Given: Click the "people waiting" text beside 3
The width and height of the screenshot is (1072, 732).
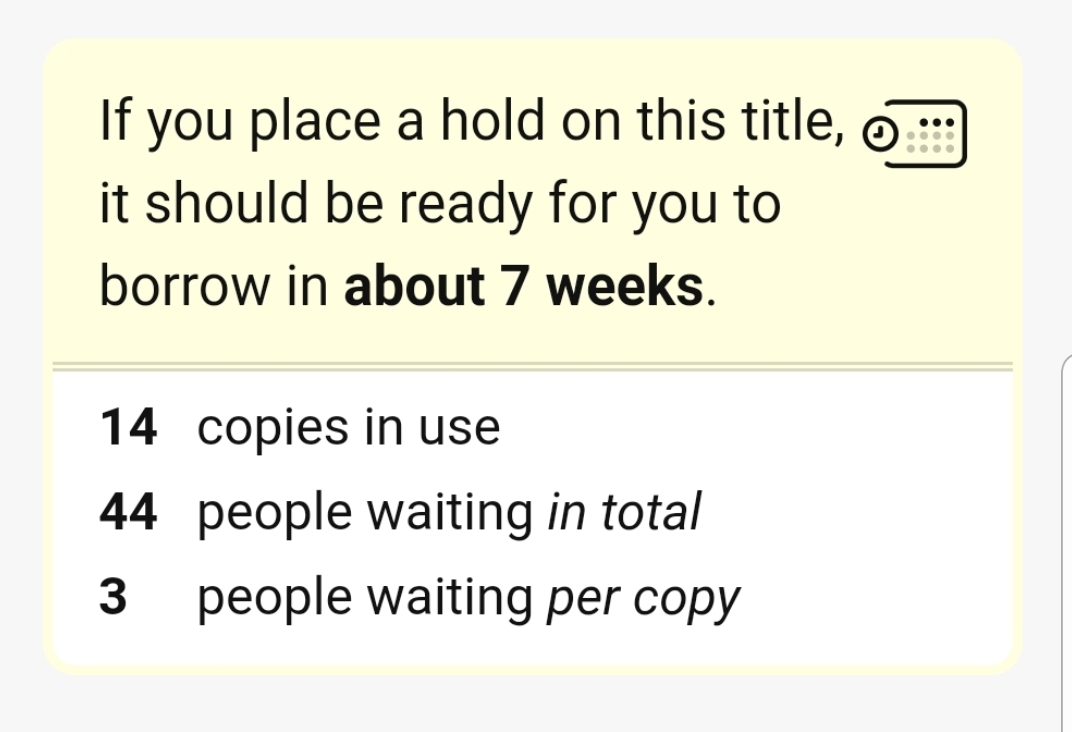Looking at the screenshot, I should click(x=365, y=598).
